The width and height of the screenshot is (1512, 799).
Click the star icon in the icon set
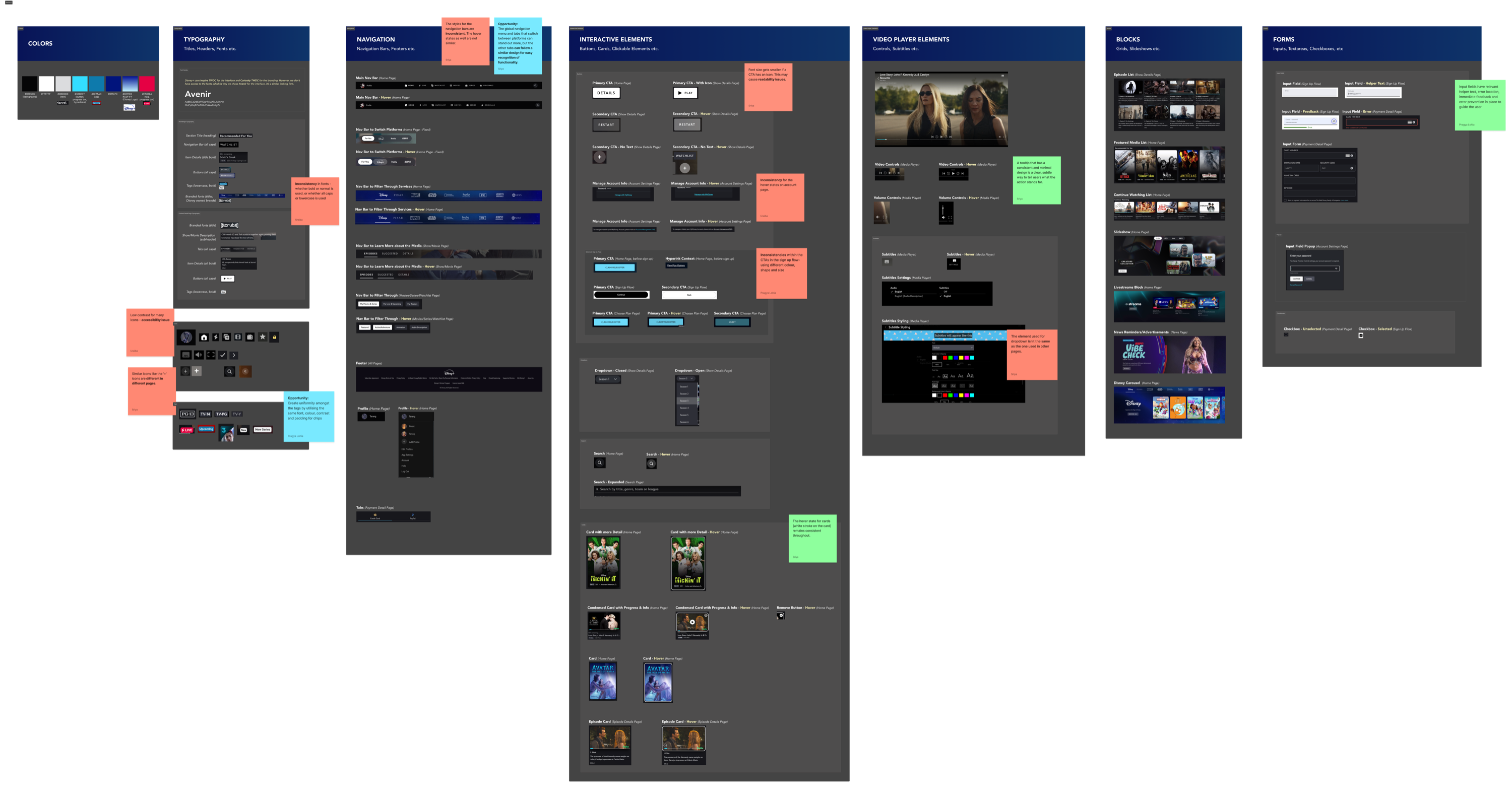263,337
